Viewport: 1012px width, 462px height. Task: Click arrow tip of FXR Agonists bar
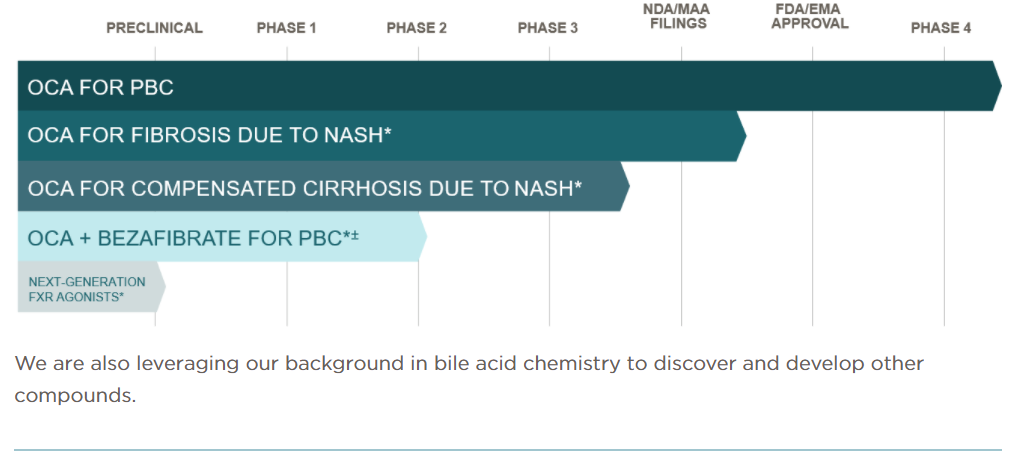pos(161,286)
